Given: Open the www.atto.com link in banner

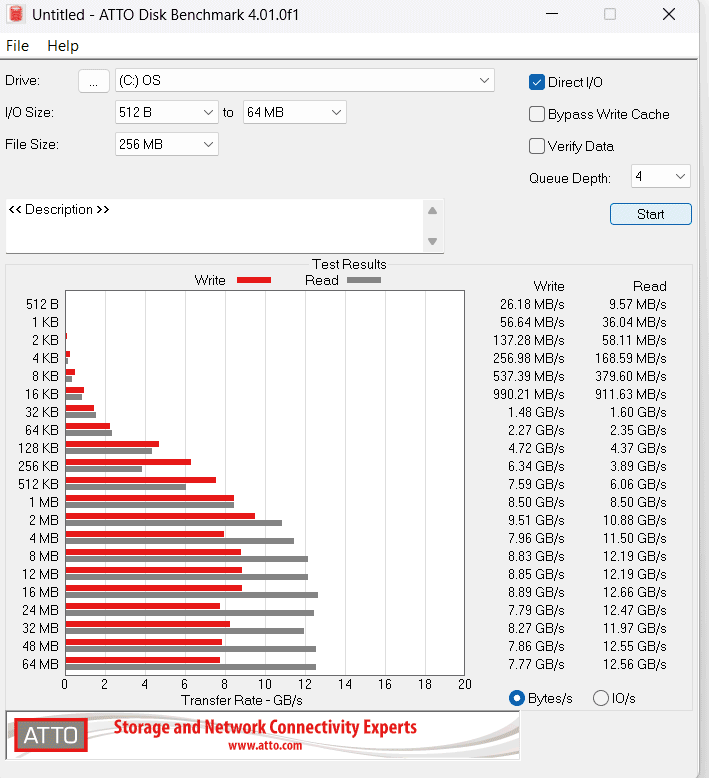Looking at the screenshot, I should (265, 745).
